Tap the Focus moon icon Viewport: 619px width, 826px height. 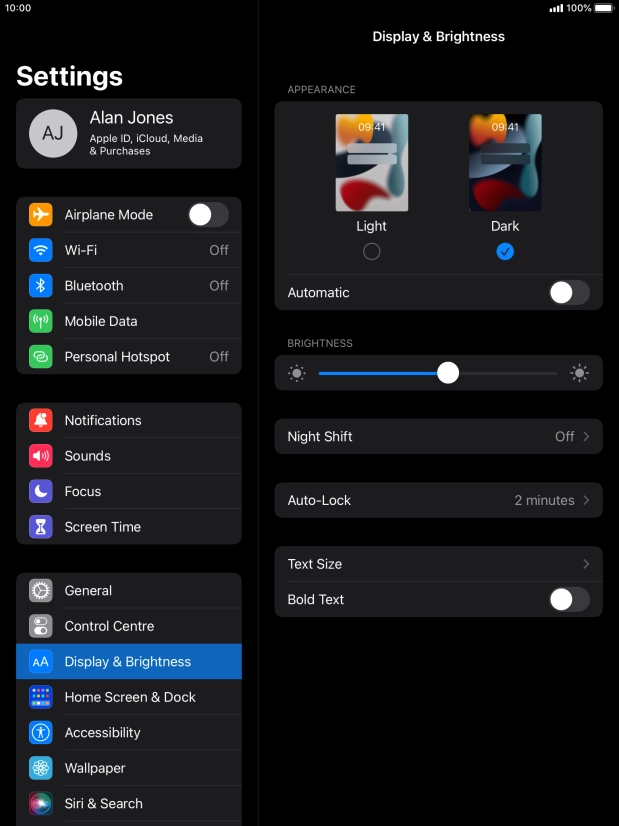tap(41, 492)
